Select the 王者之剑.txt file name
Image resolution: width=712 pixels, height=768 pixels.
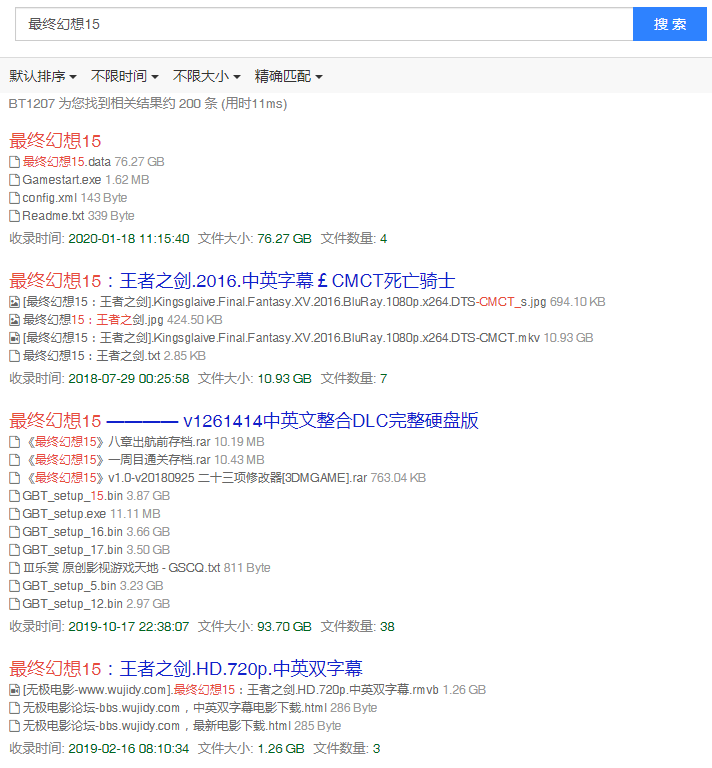[x=91, y=356]
